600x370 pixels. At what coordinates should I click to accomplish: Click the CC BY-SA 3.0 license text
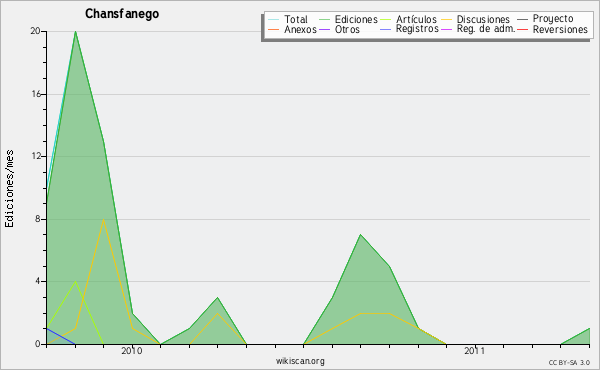pyautogui.click(x=569, y=362)
